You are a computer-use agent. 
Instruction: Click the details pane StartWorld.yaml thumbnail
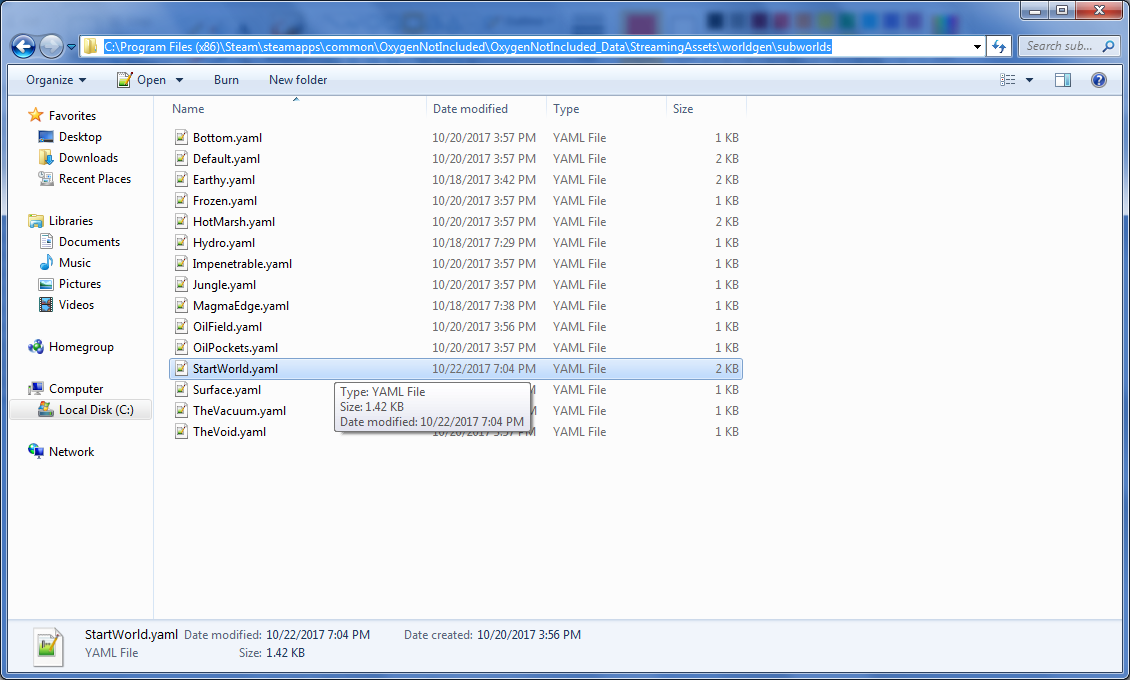pyautogui.click(x=48, y=646)
